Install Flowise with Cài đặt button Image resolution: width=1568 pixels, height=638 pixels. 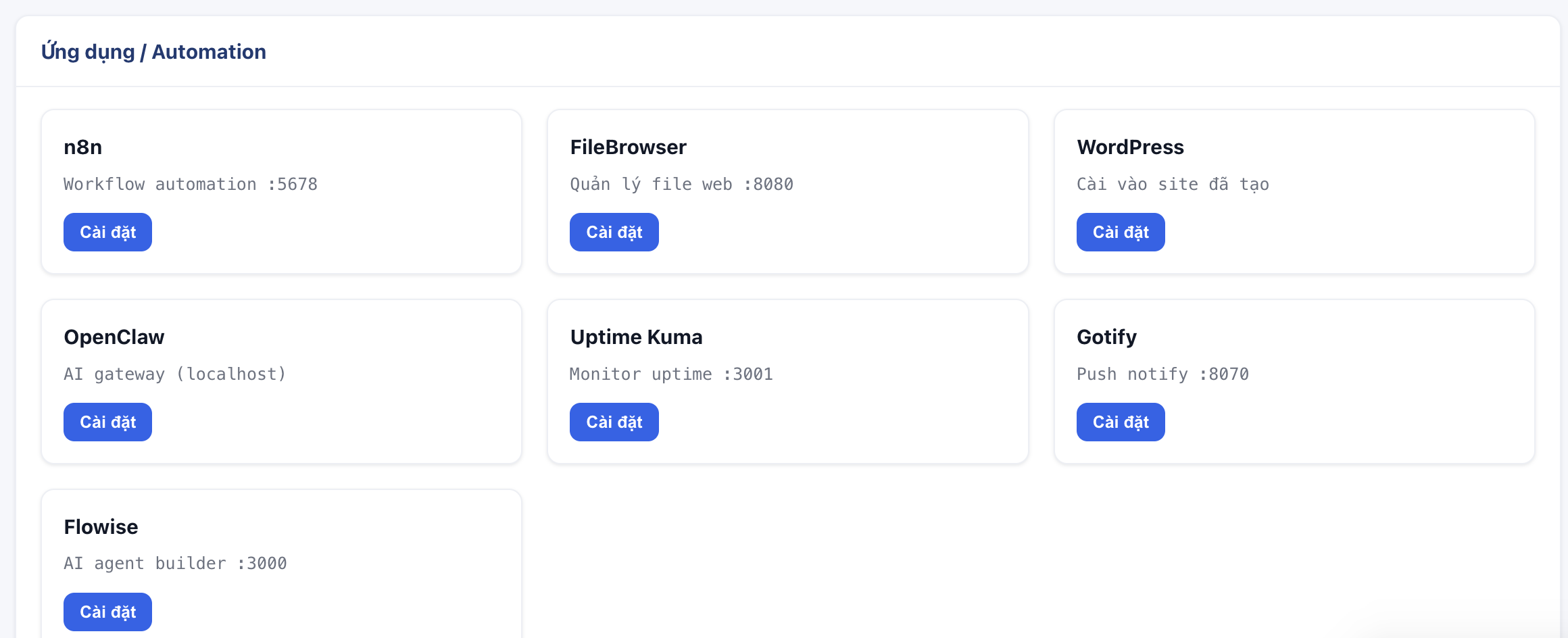click(107, 612)
